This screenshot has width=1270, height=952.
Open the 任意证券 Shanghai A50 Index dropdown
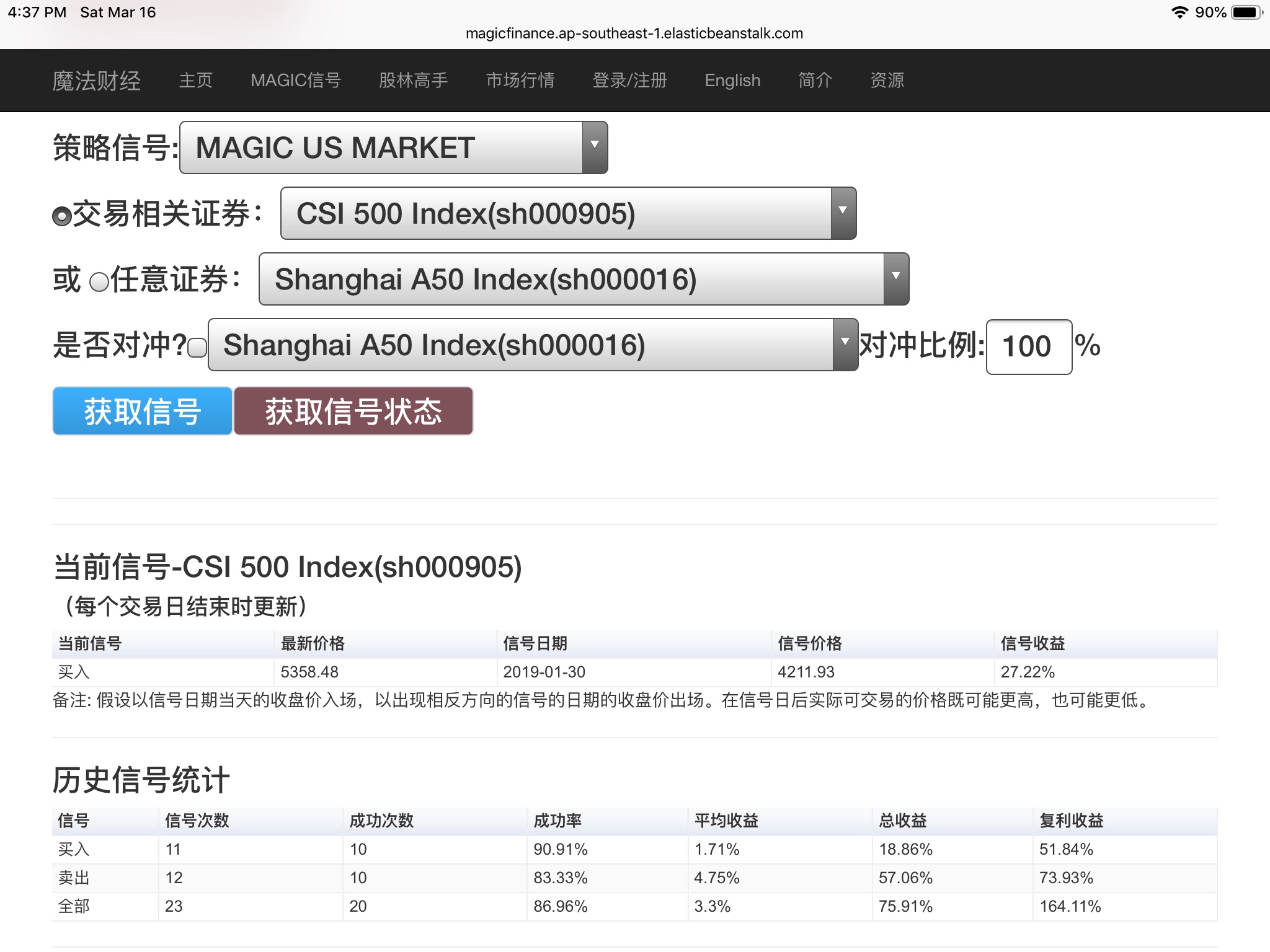(584, 279)
